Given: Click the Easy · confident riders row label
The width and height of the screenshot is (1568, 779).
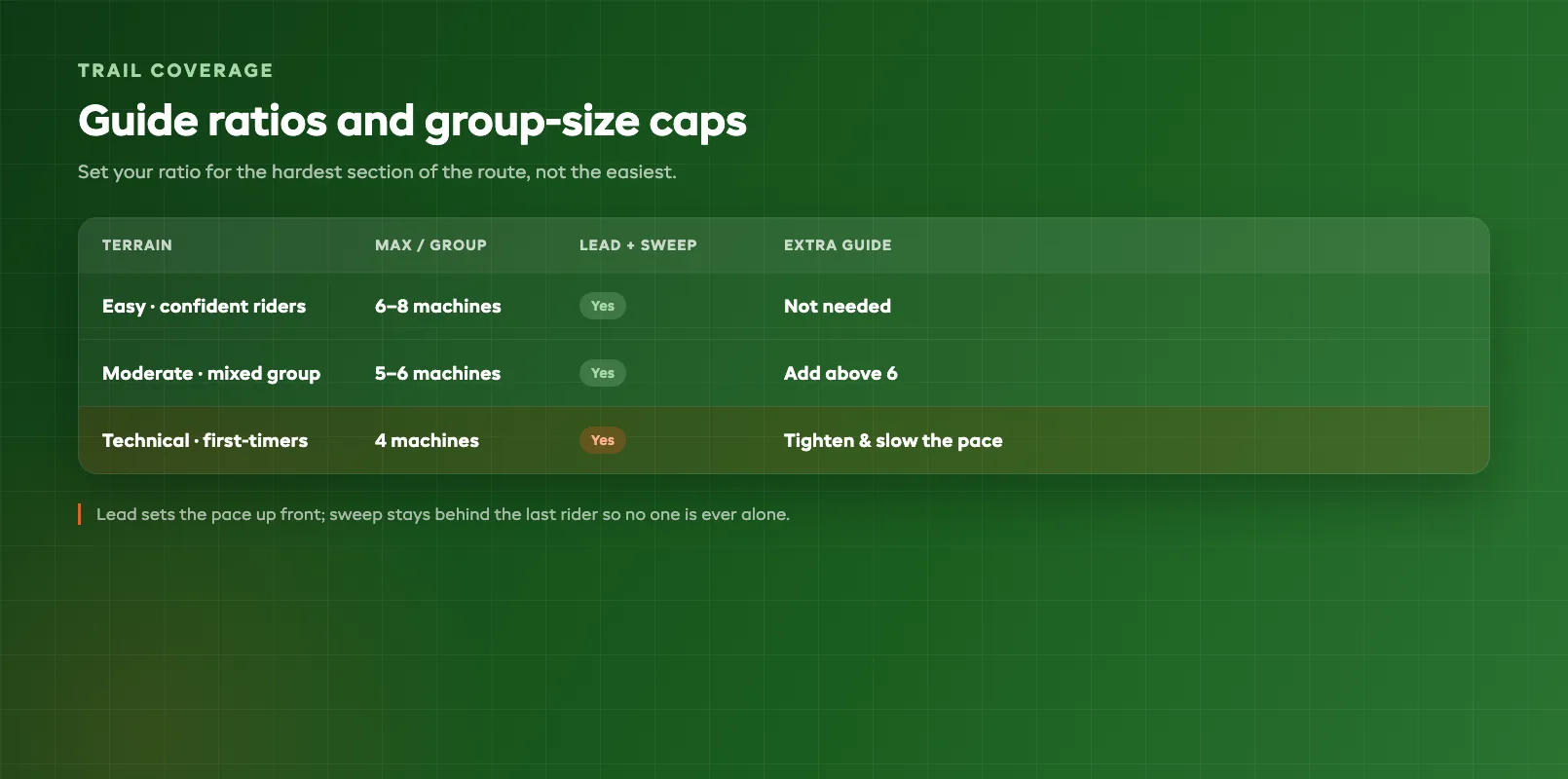Looking at the screenshot, I should 204,306.
